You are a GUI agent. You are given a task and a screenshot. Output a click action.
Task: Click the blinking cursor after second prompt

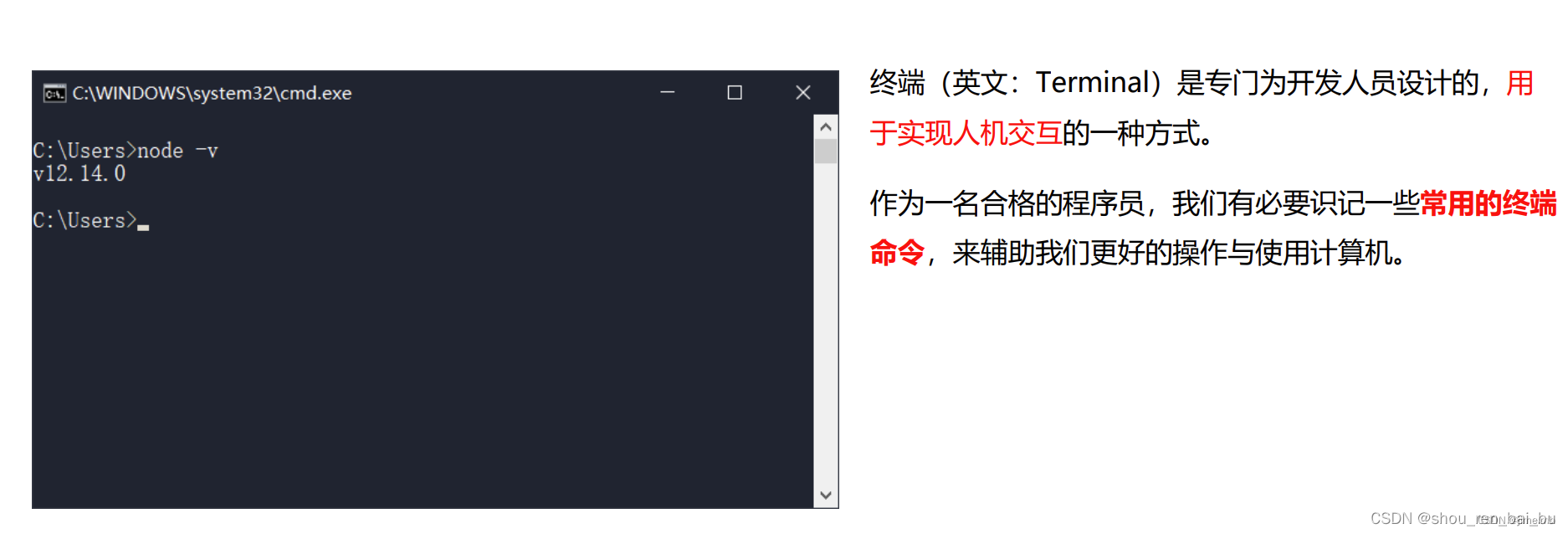coord(143,227)
